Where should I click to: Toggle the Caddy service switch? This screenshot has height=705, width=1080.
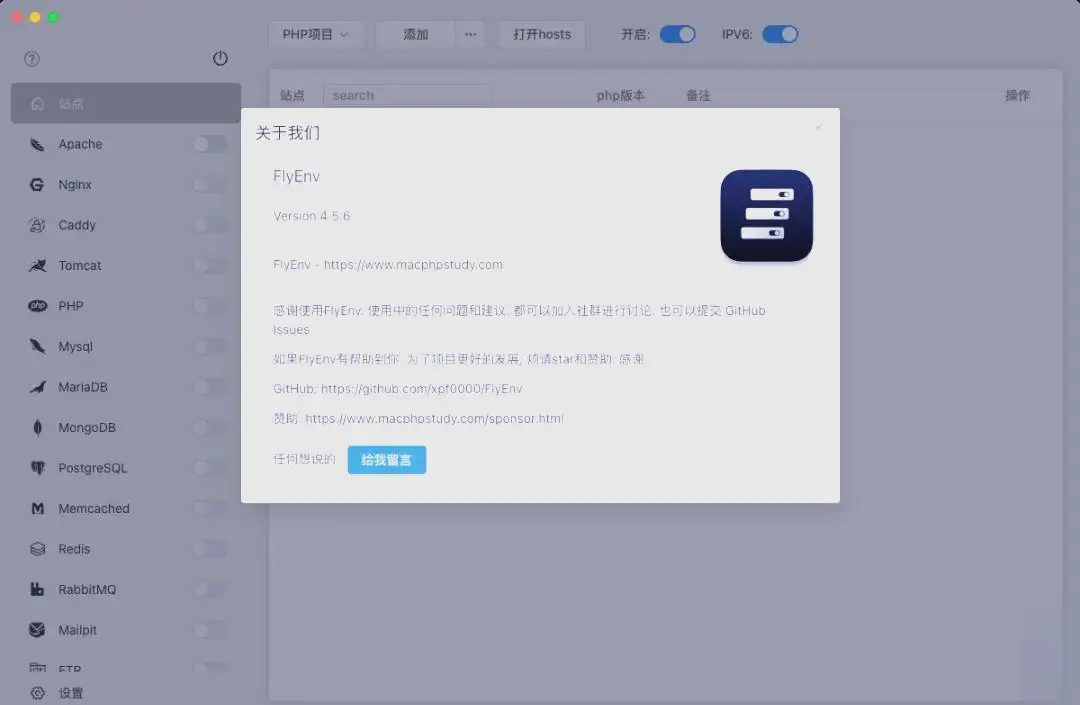pyautogui.click(x=210, y=225)
